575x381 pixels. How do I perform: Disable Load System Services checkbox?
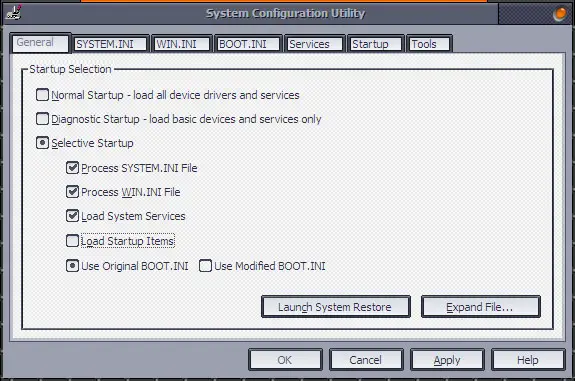click(x=72, y=216)
